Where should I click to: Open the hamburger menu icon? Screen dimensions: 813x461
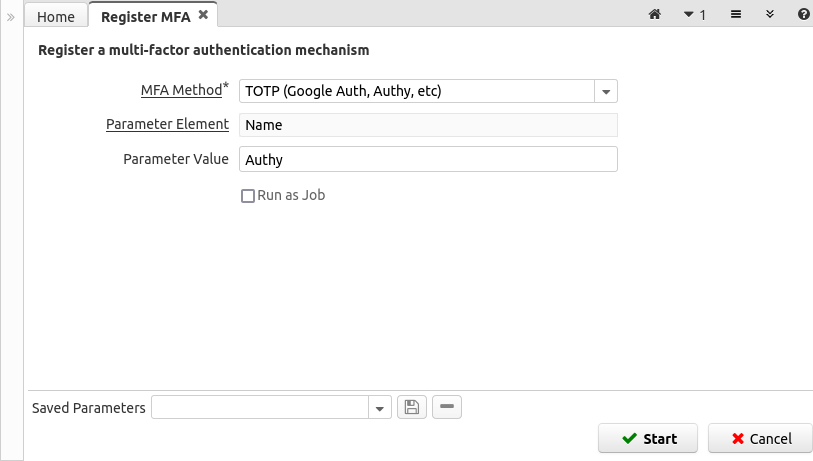point(735,15)
